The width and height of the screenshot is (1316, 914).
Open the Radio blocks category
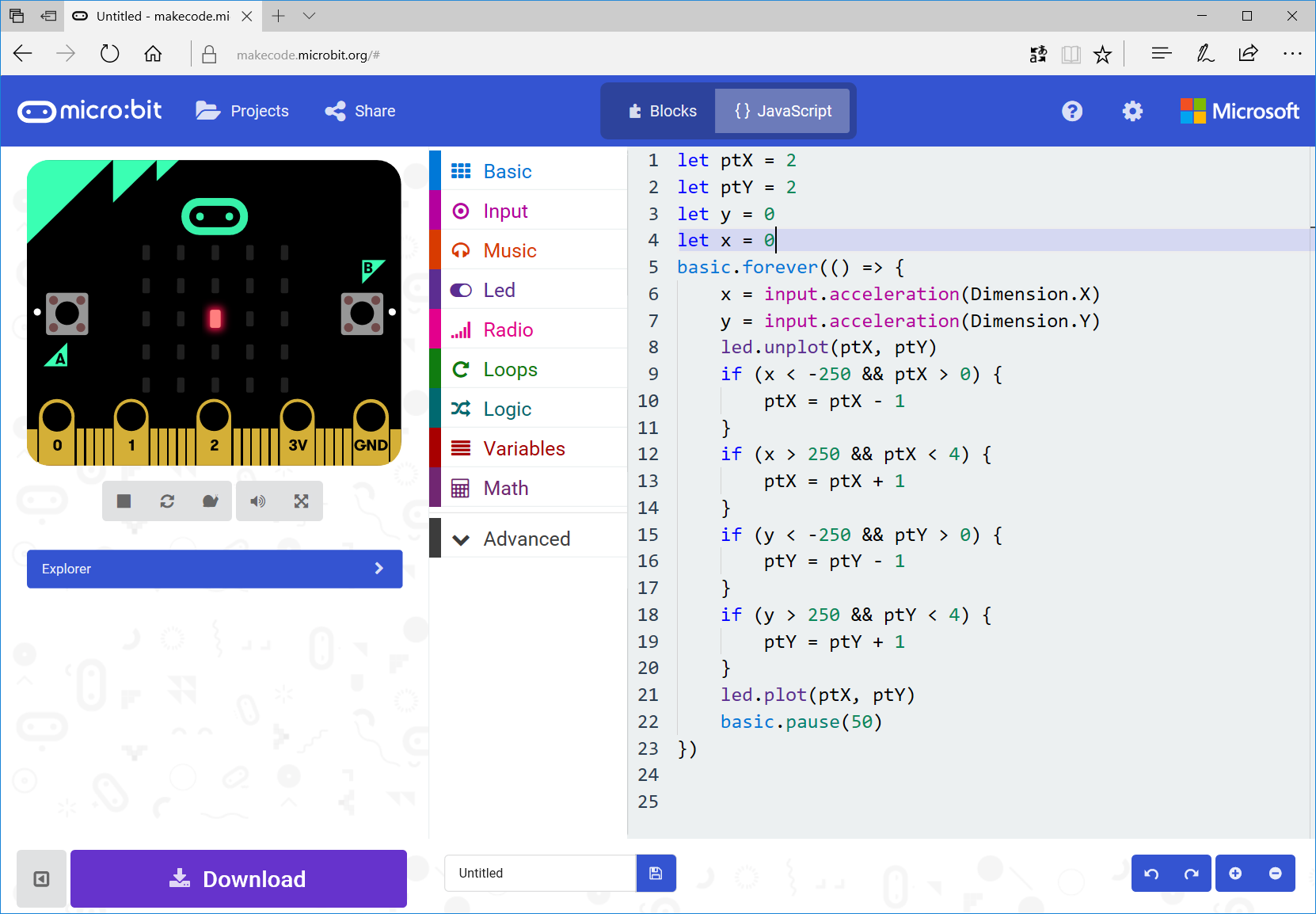coord(508,329)
